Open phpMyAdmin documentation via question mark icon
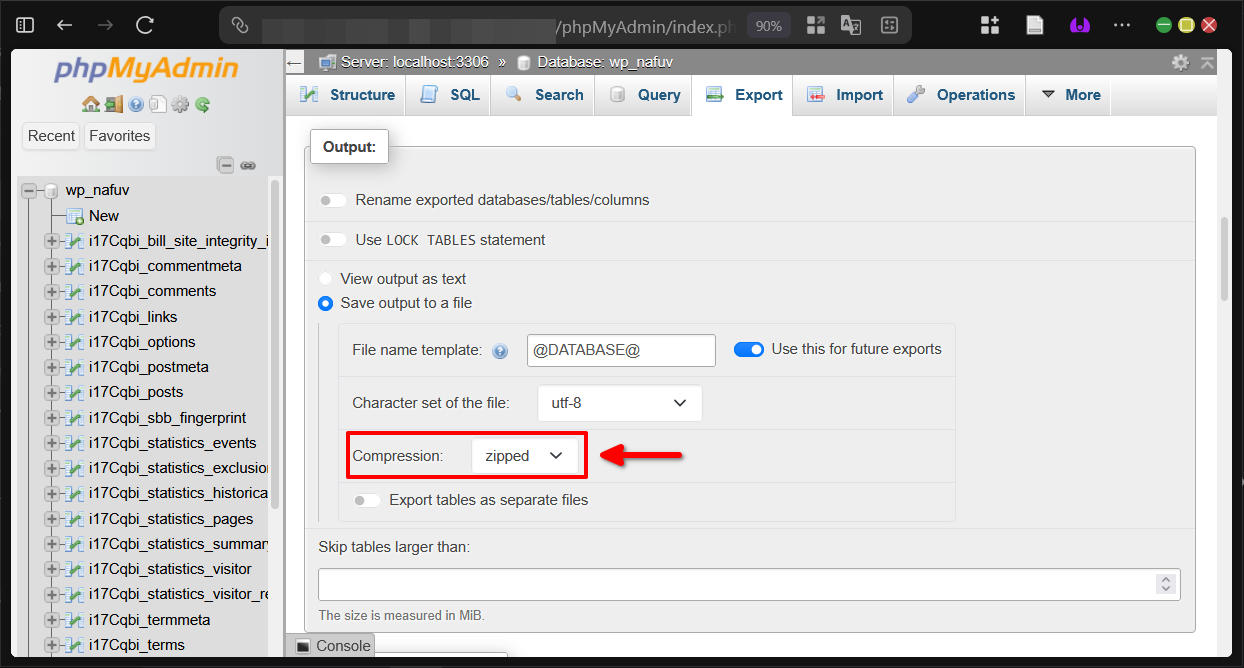This screenshot has width=1244, height=668. pyautogui.click(x=136, y=104)
